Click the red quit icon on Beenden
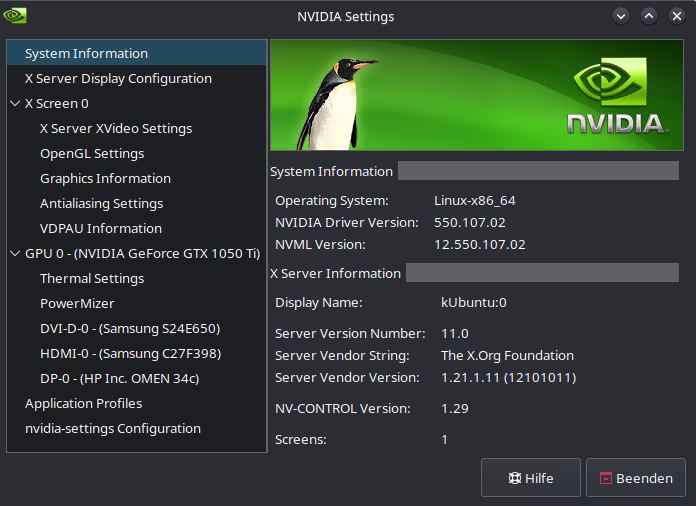The height and width of the screenshot is (506, 696). (x=605, y=478)
